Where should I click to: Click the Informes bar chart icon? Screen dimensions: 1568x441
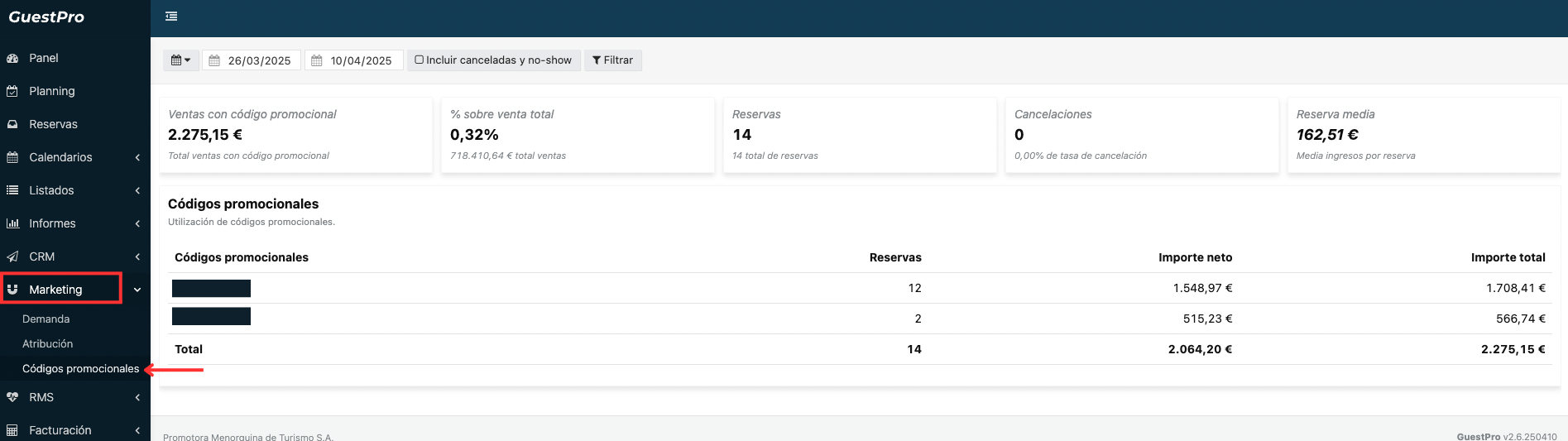(12, 223)
